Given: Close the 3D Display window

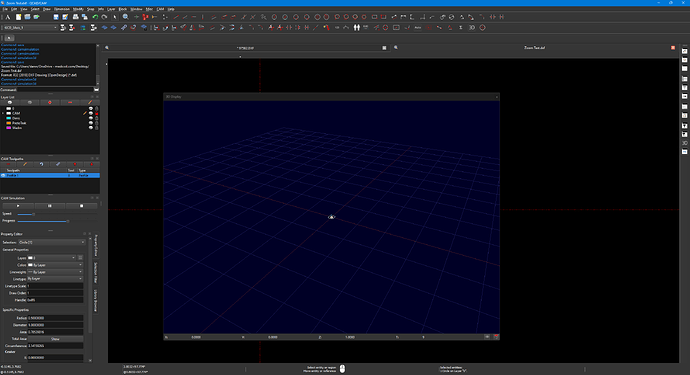Looking at the screenshot, I should coord(497,96).
